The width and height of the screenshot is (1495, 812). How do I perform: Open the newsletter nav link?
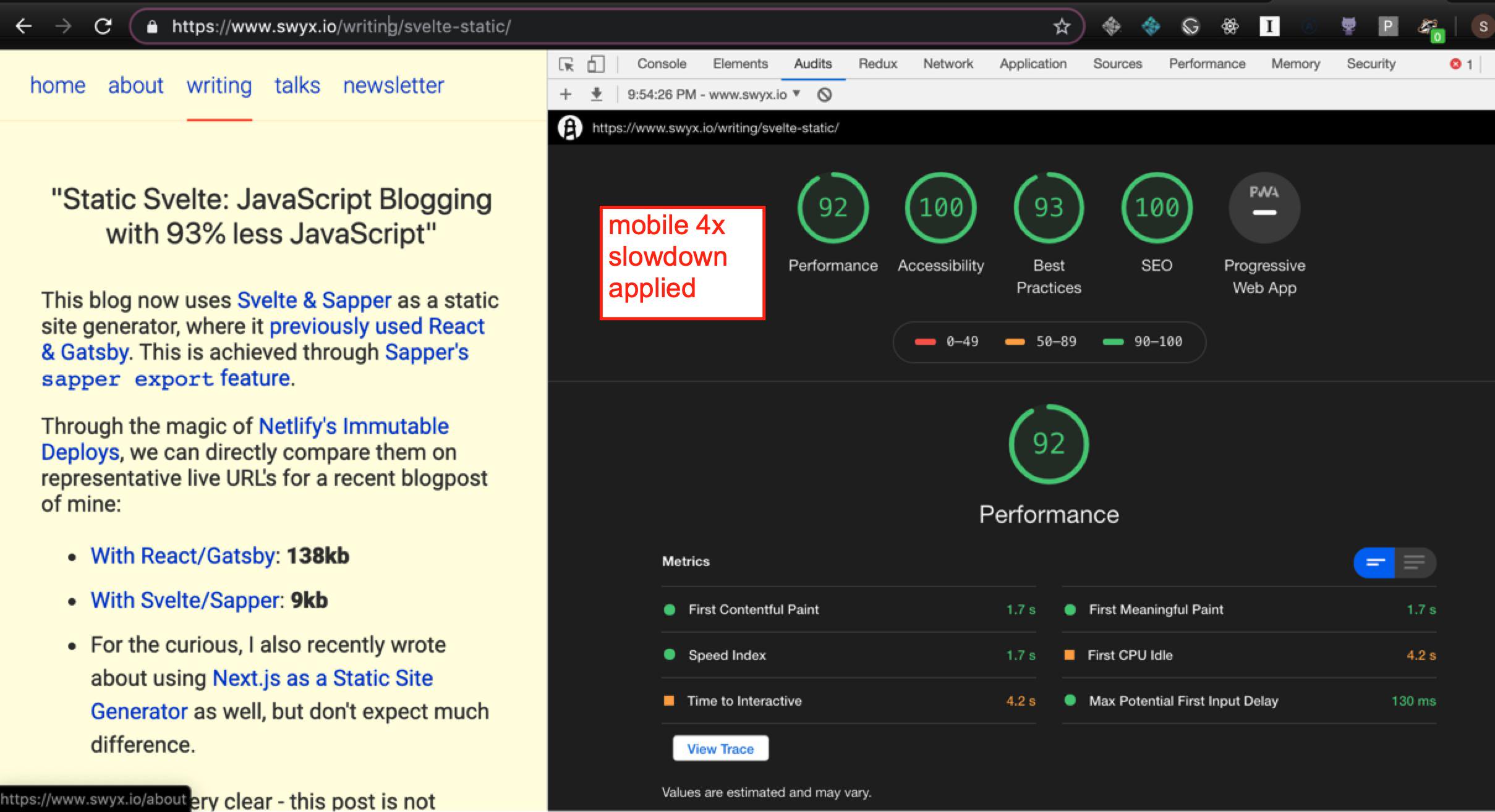393,85
